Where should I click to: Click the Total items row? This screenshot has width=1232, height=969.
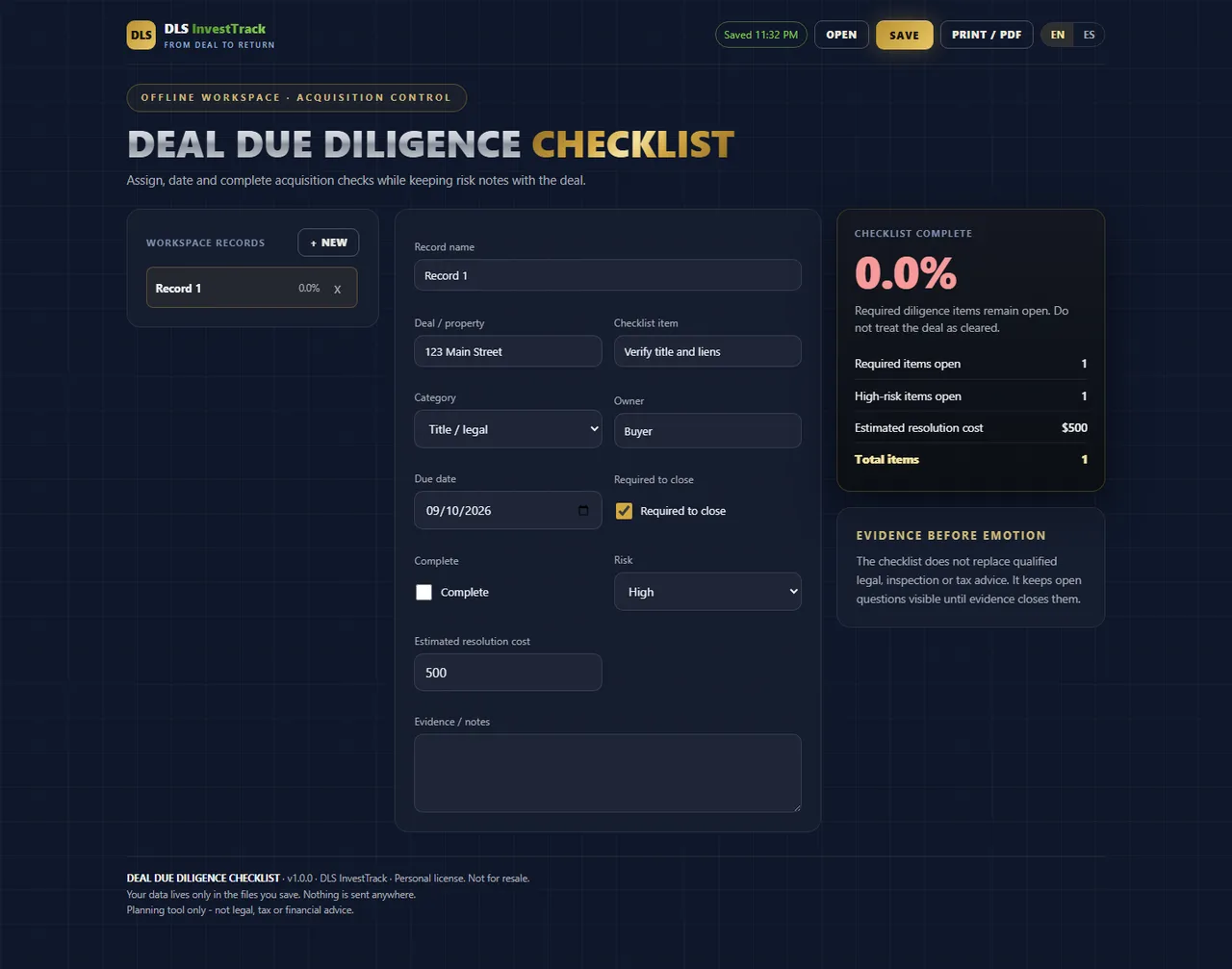click(971, 460)
